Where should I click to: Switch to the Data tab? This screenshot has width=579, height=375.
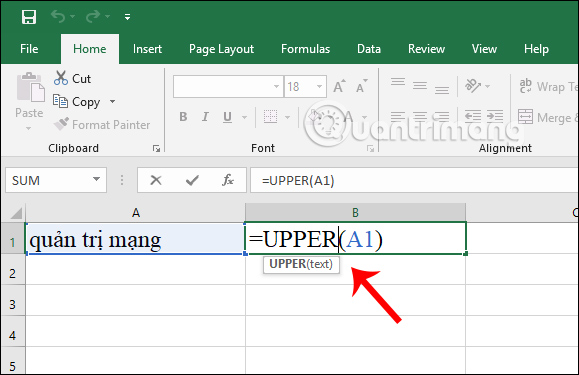point(369,49)
